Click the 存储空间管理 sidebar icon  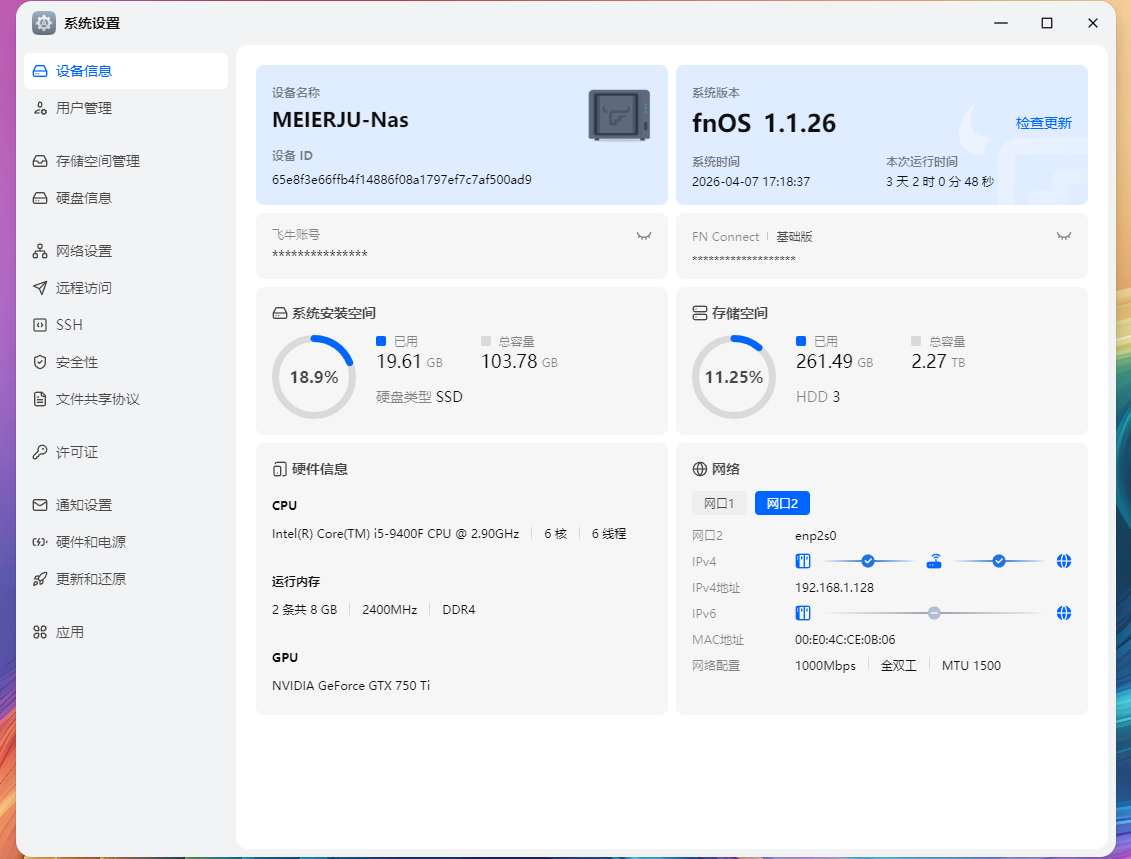tap(40, 161)
